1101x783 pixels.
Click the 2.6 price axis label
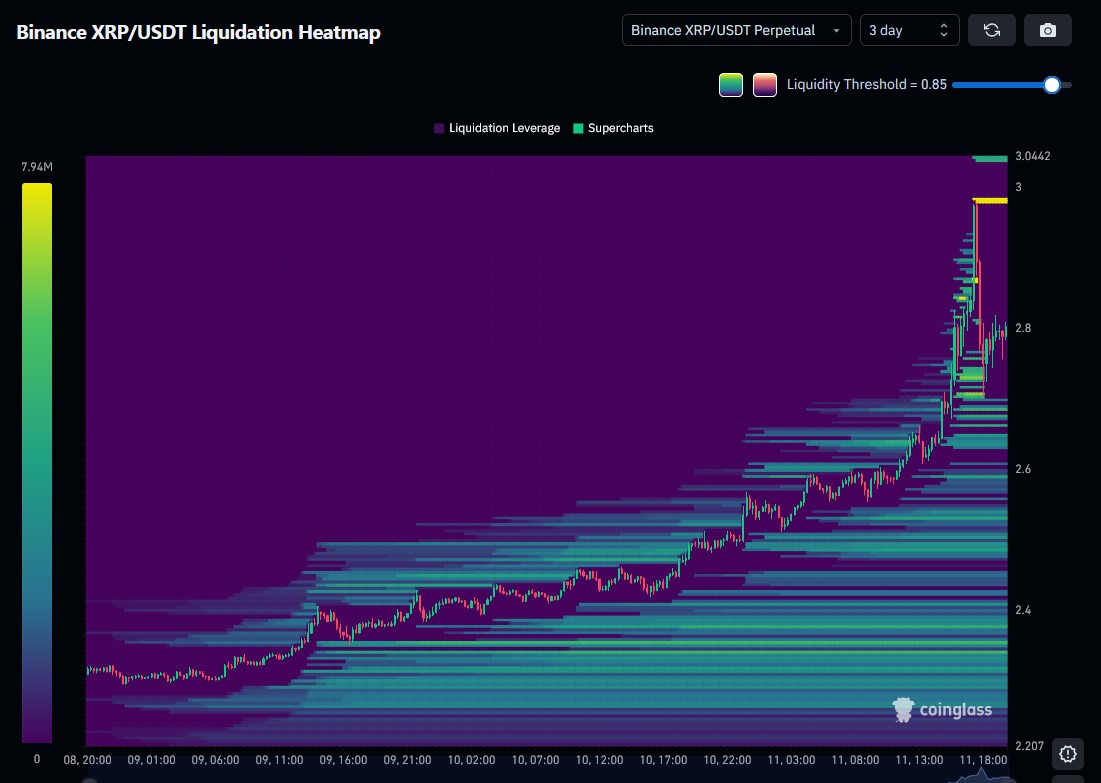tap(1023, 469)
